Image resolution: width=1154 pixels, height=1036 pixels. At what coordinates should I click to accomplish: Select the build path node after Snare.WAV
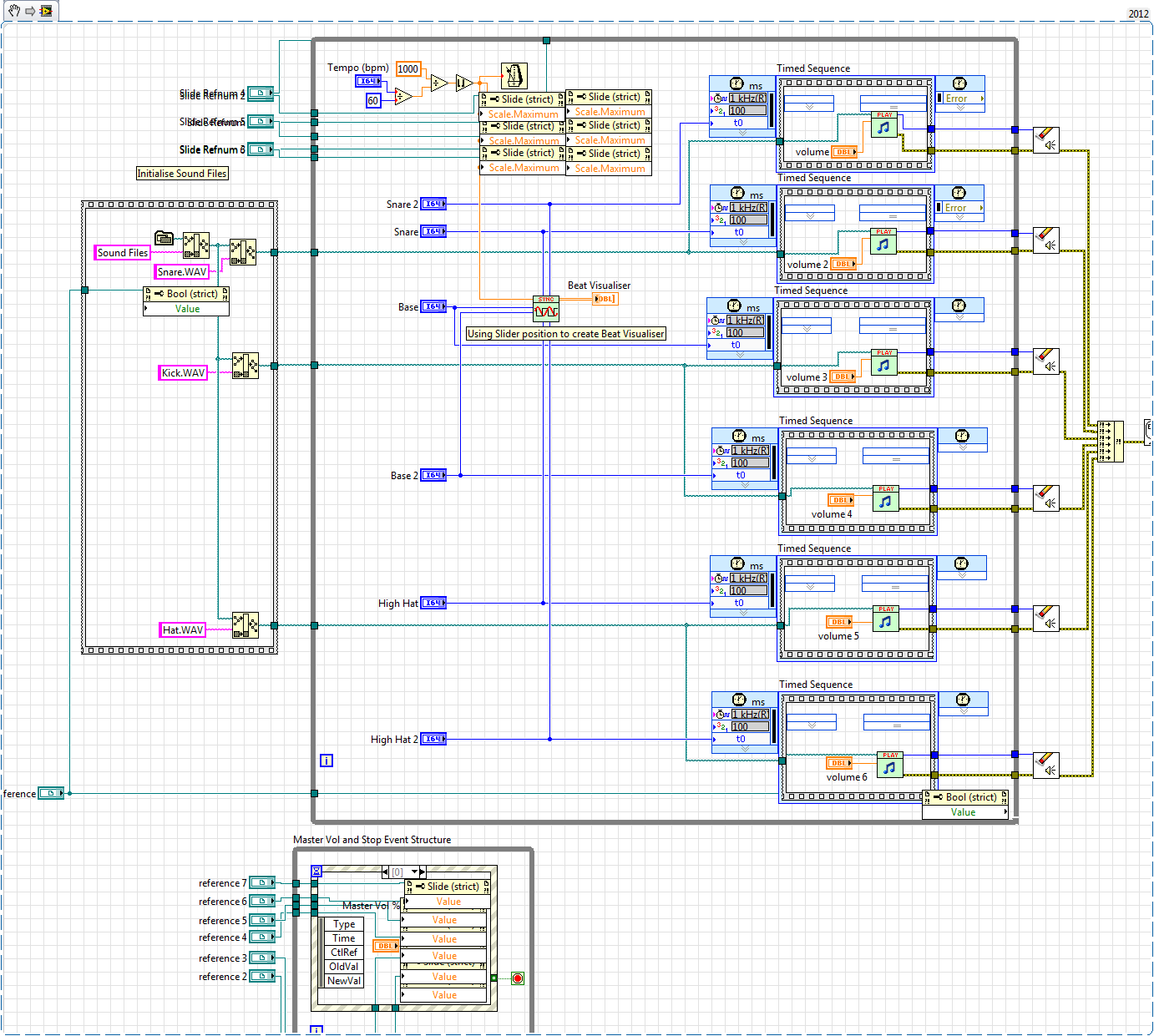pyautogui.click(x=243, y=252)
